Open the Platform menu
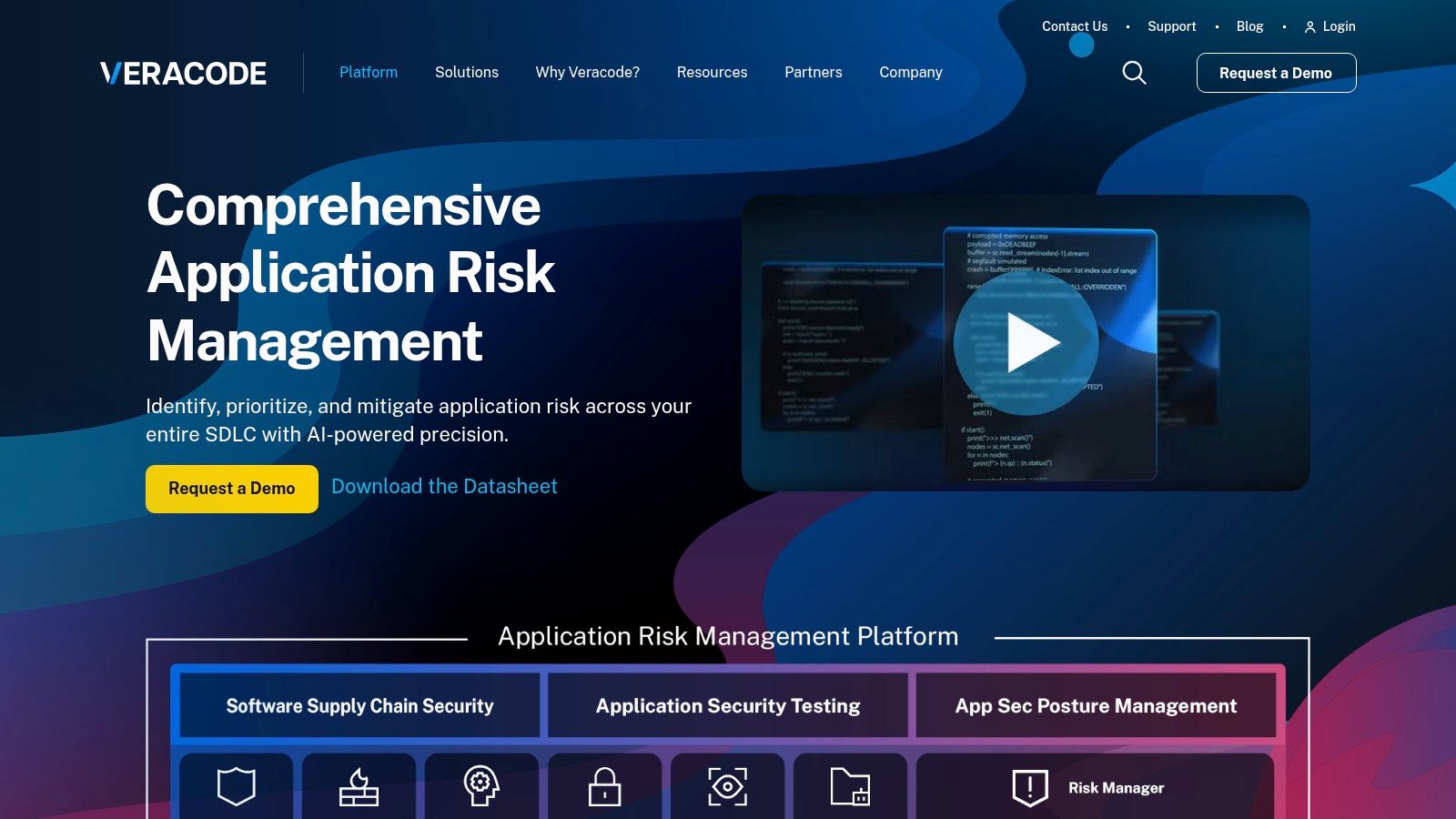 click(369, 72)
